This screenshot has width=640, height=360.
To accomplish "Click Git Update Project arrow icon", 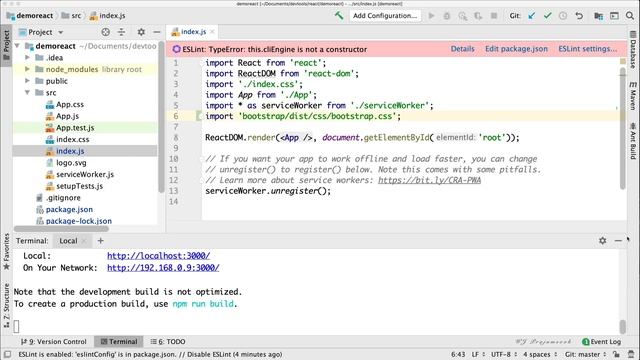I will point(531,16).
